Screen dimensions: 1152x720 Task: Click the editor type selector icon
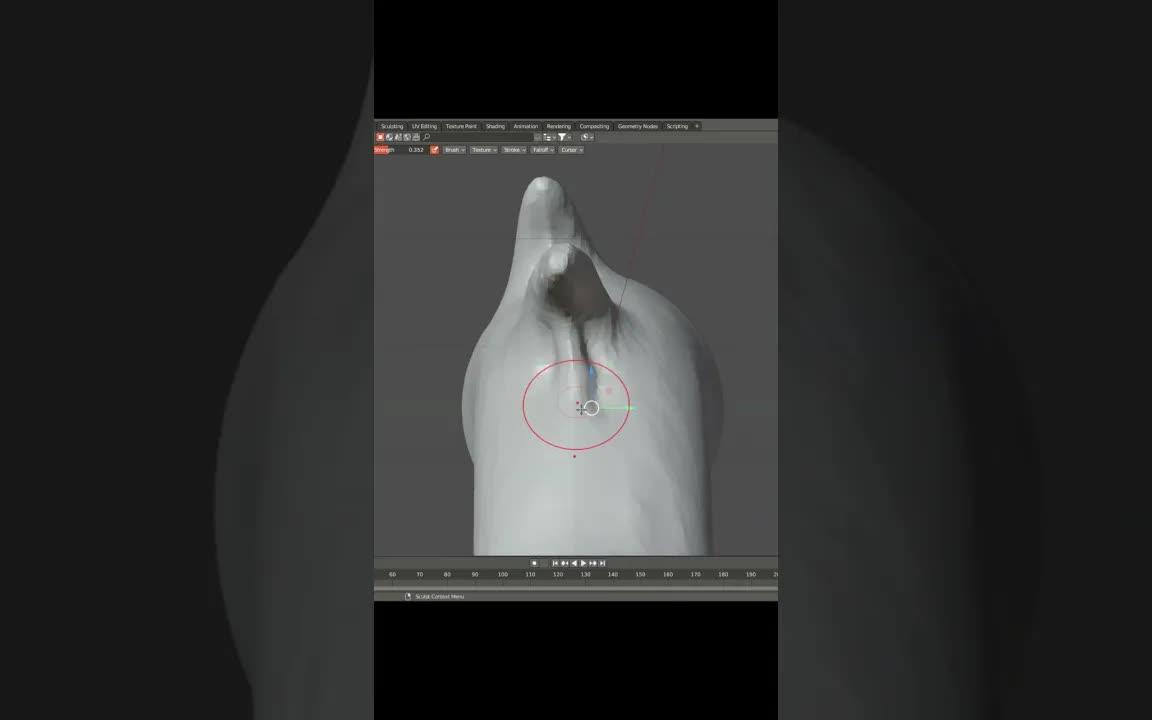pyautogui.click(x=381, y=136)
